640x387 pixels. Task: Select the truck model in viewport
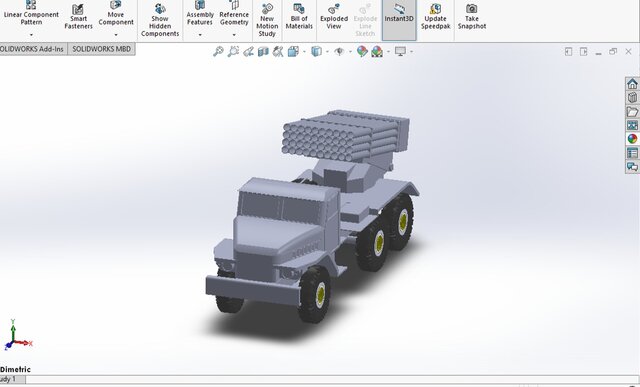[312, 216]
